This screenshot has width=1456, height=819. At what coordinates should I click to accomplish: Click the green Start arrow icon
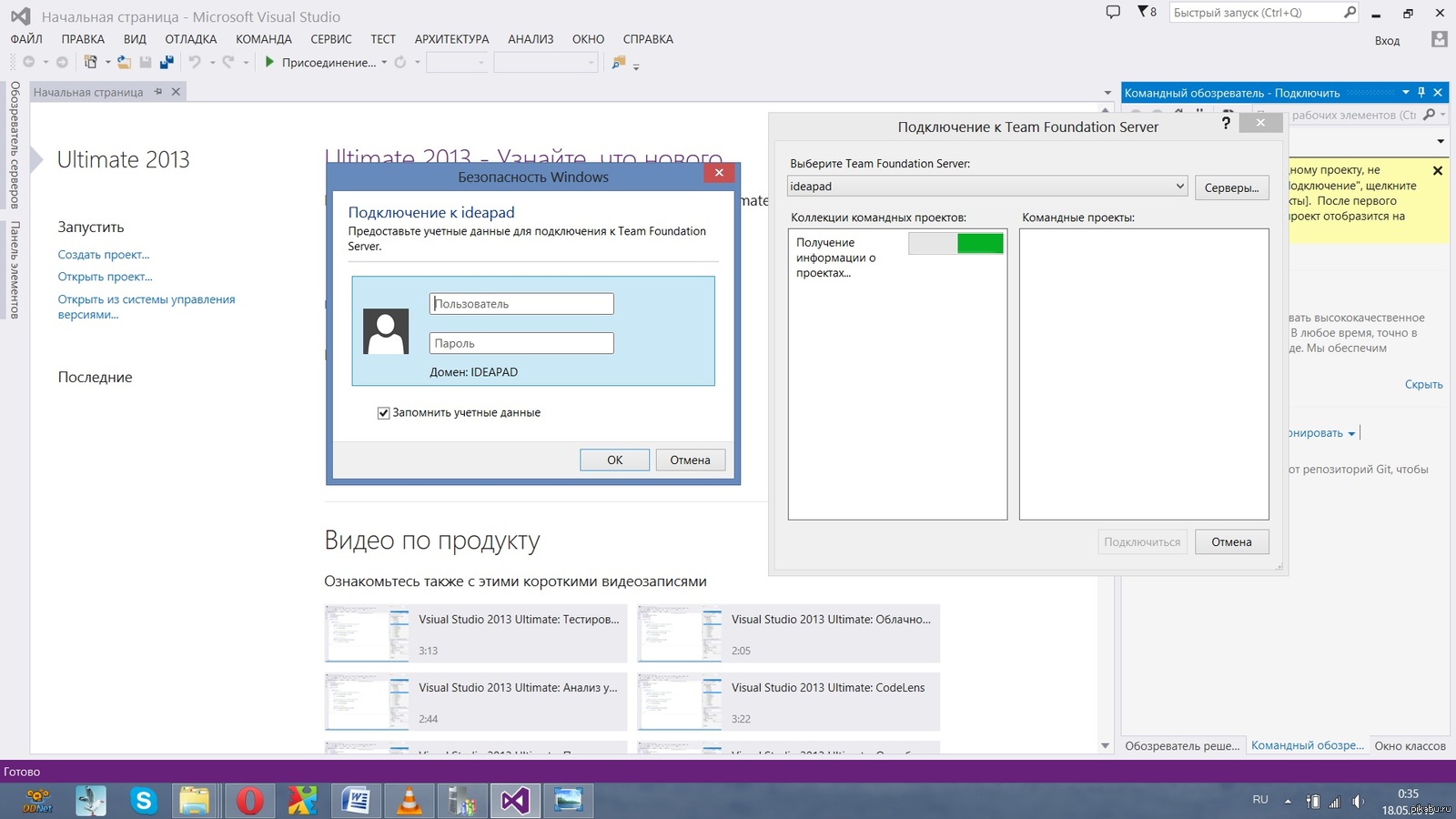click(269, 62)
